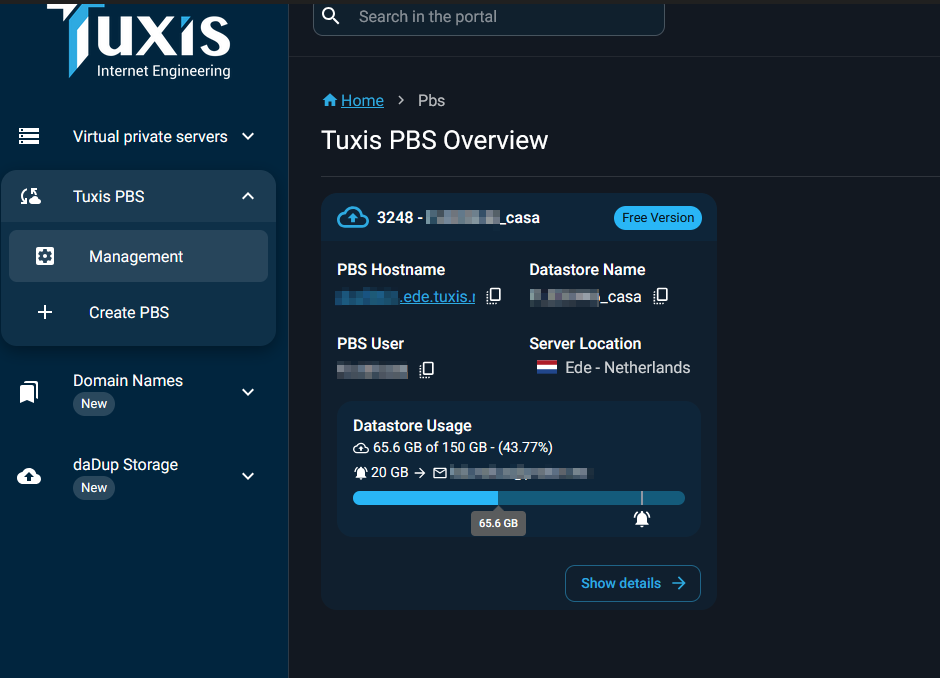This screenshot has height=678, width=940.
Task: Select the Tuxis PBS menu item
Action: 138,196
